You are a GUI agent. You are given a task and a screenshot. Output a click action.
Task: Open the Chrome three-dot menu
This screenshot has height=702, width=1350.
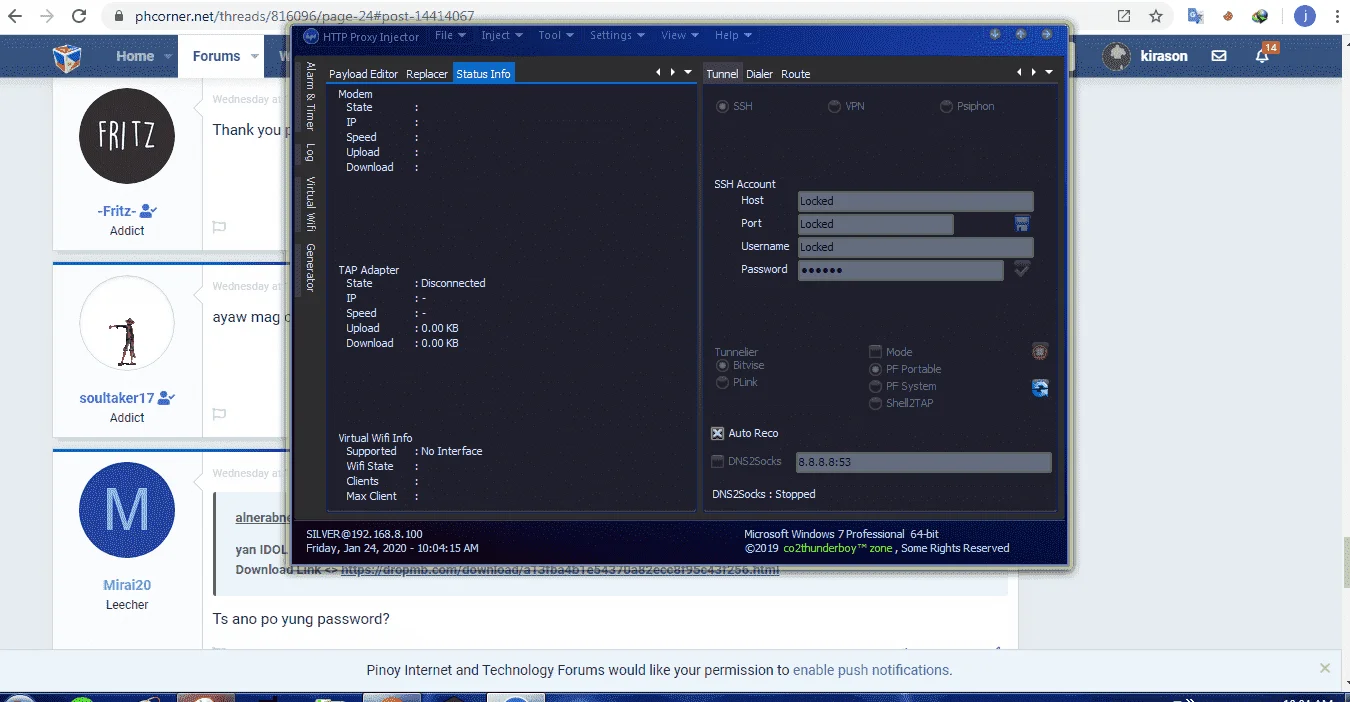1336,16
